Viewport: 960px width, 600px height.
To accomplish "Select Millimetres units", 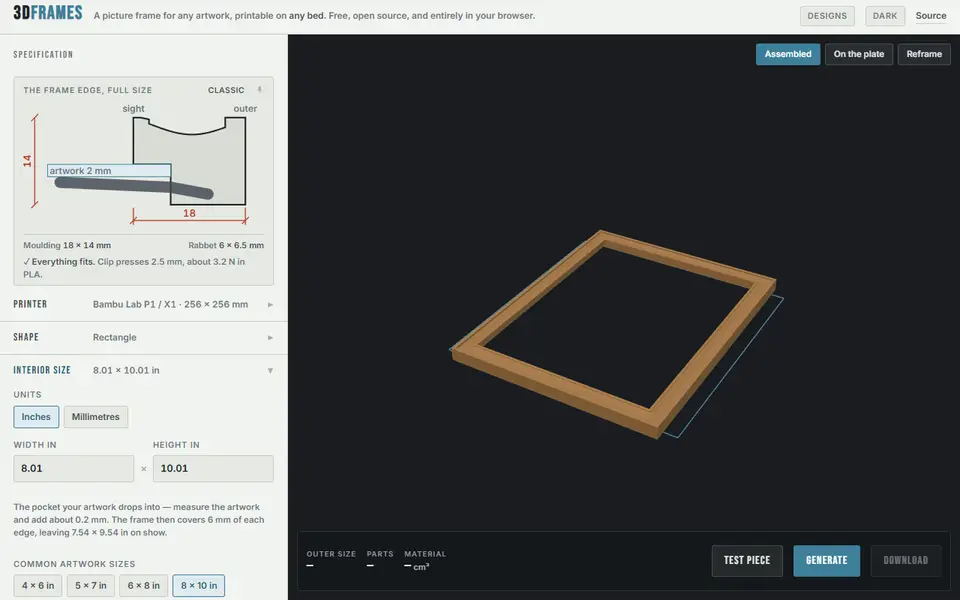I will point(96,417).
